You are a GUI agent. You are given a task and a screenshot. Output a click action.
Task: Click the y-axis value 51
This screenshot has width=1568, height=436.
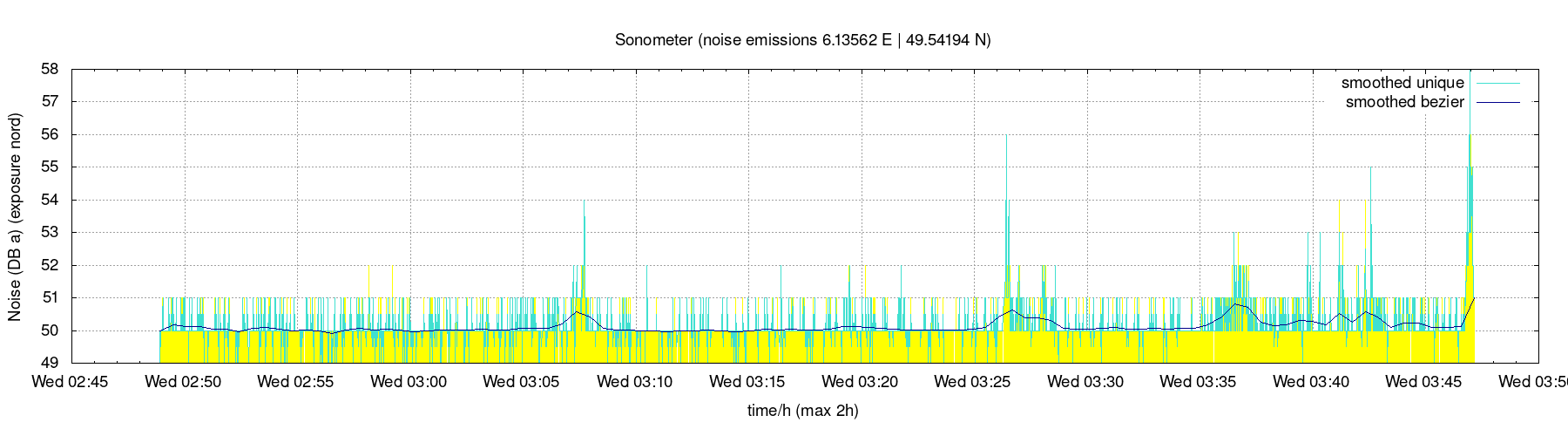tap(51, 298)
